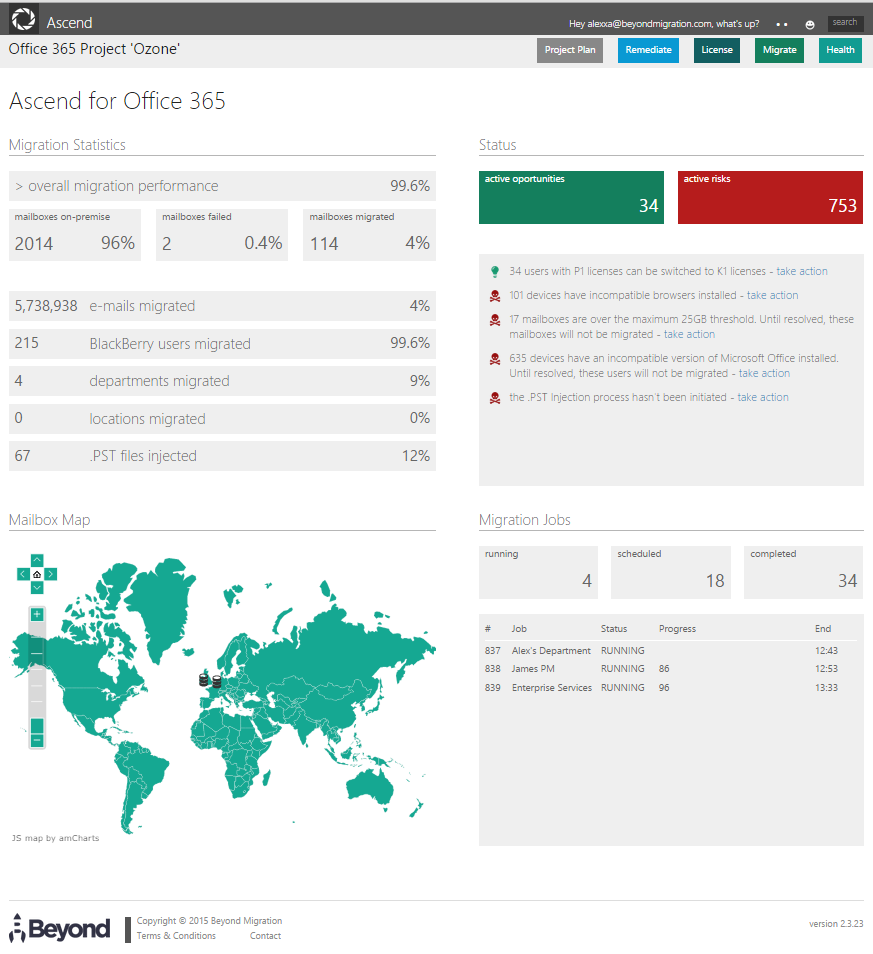
Task: Click the mailboxes migrated tile
Action: tap(369, 235)
